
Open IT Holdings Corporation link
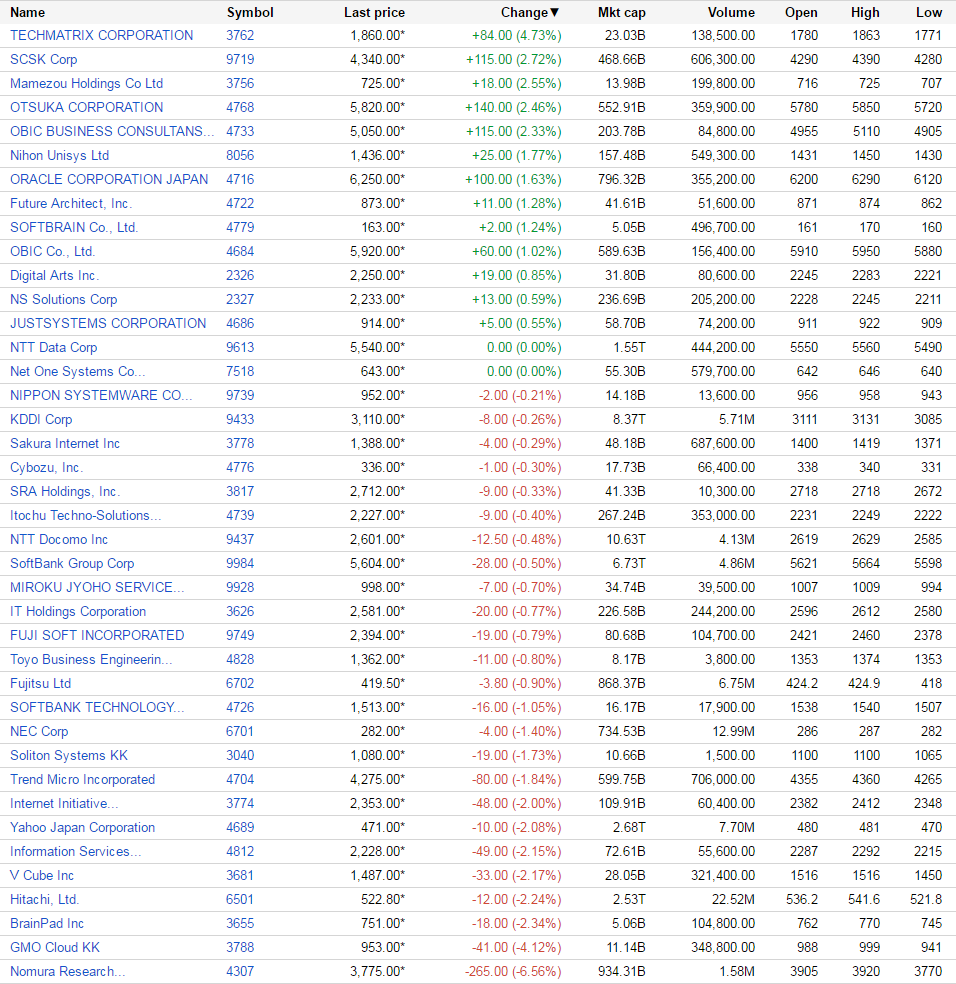click(78, 611)
